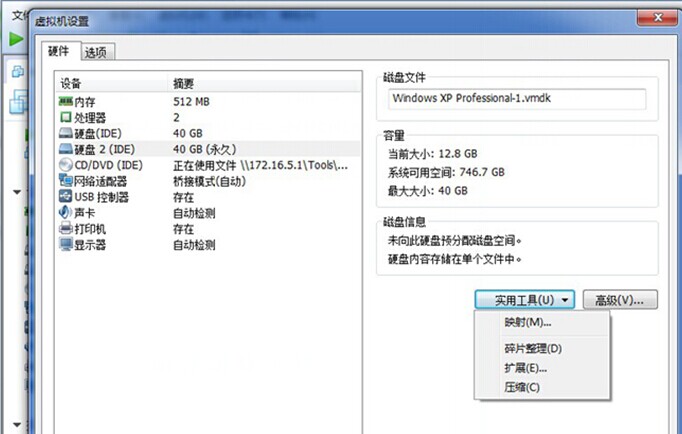682x434 pixels.
Task: Click the disk file name field
Action: point(517,99)
